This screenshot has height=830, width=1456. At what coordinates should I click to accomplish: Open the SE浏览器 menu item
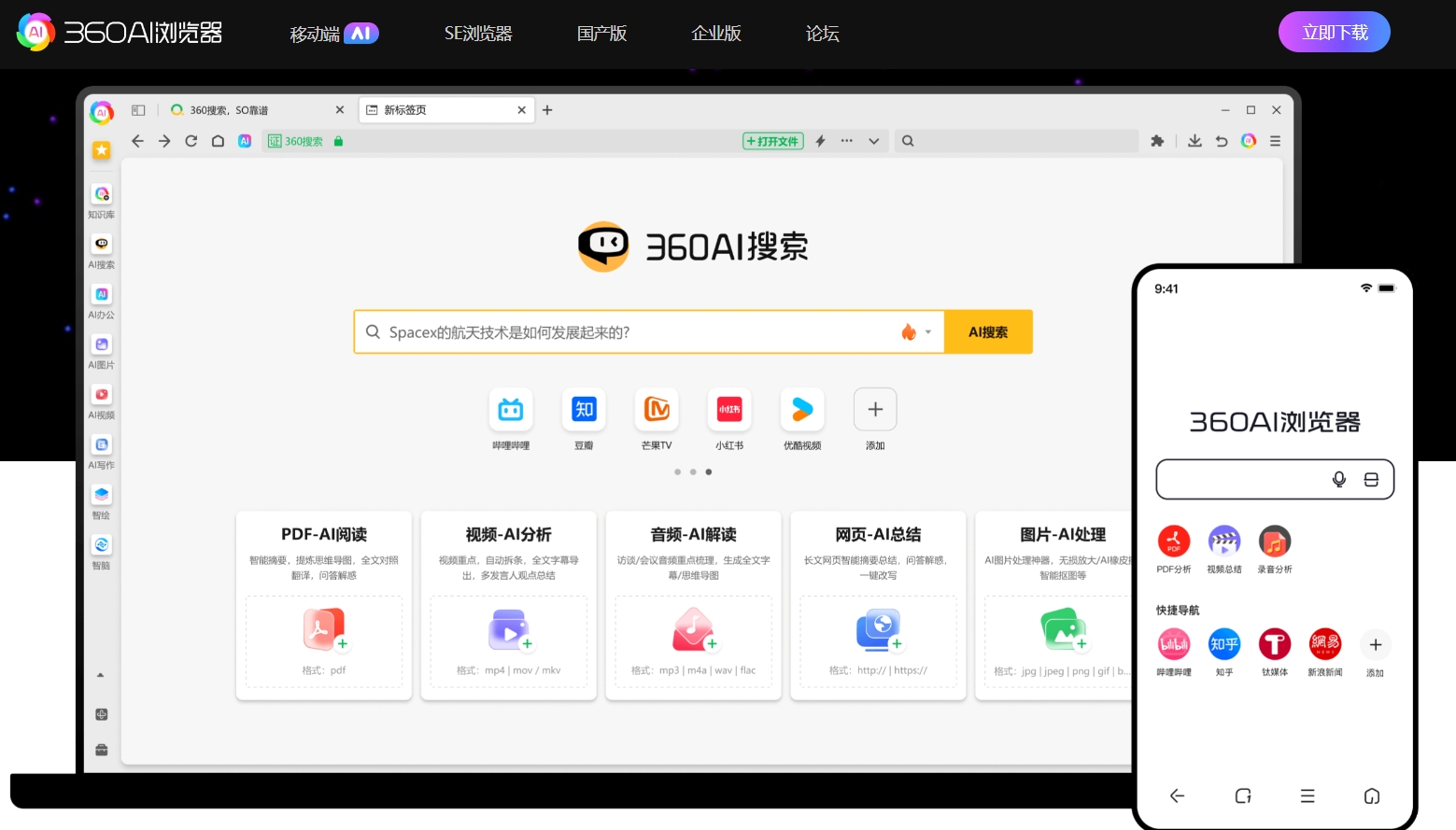(478, 34)
